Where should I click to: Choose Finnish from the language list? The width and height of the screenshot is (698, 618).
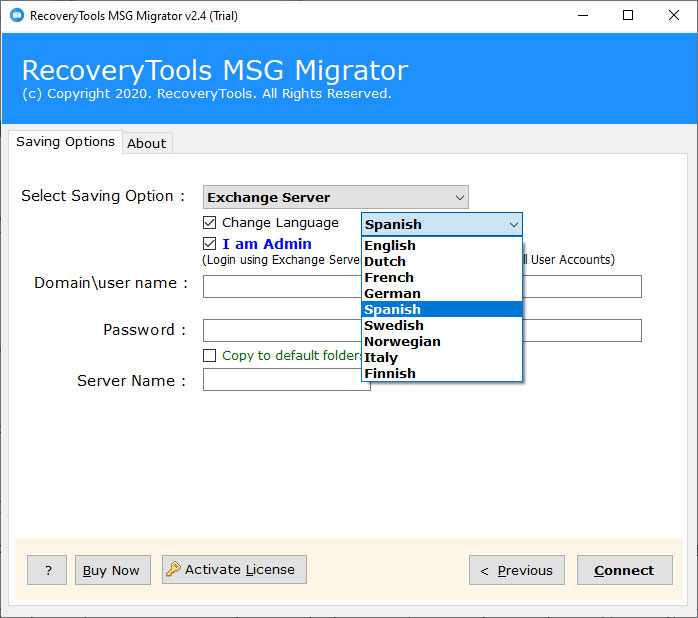click(x=442, y=374)
